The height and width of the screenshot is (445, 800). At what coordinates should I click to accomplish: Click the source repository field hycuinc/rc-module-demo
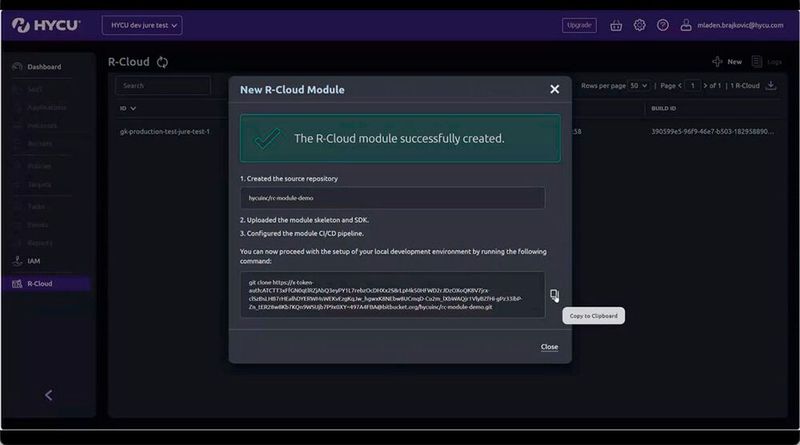[392, 198]
